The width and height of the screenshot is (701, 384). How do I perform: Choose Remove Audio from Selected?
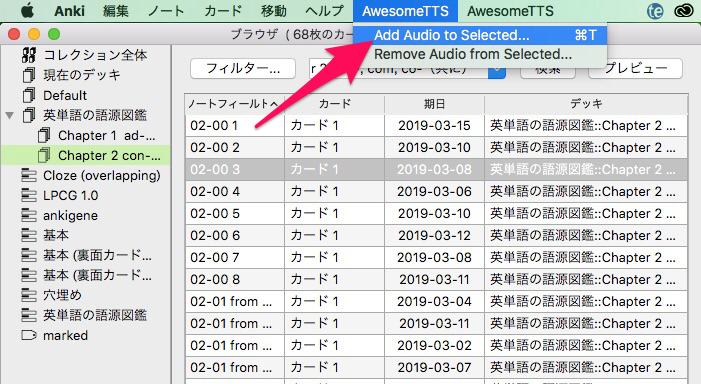click(x=480, y=54)
